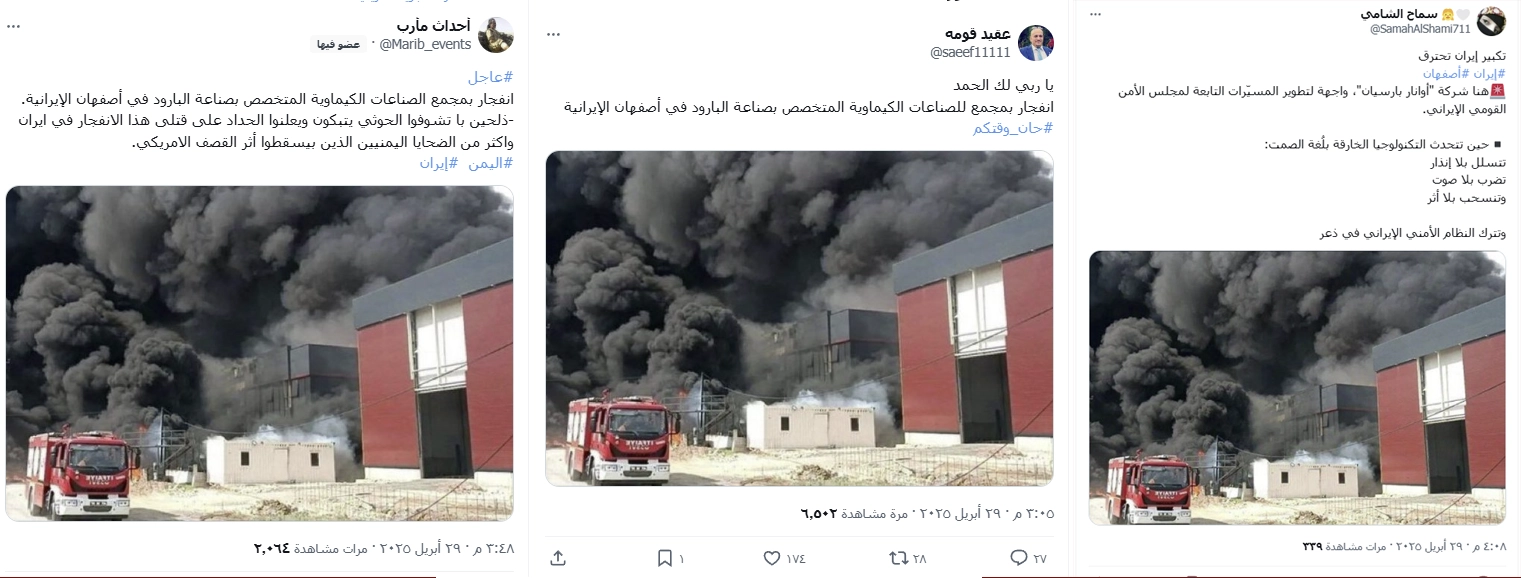1521x578 pixels.
Task: Click the reply icon under middle tweet
Action: tap(1018, 557)
